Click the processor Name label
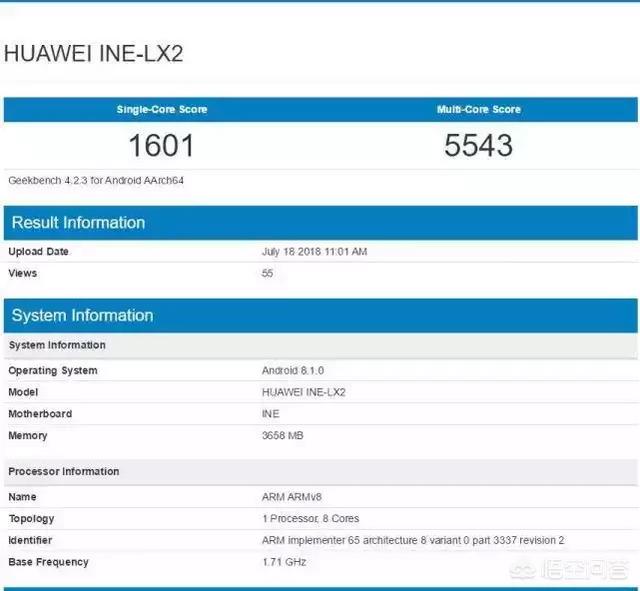The width and height of the screenshot is (640, 591). 22,497
